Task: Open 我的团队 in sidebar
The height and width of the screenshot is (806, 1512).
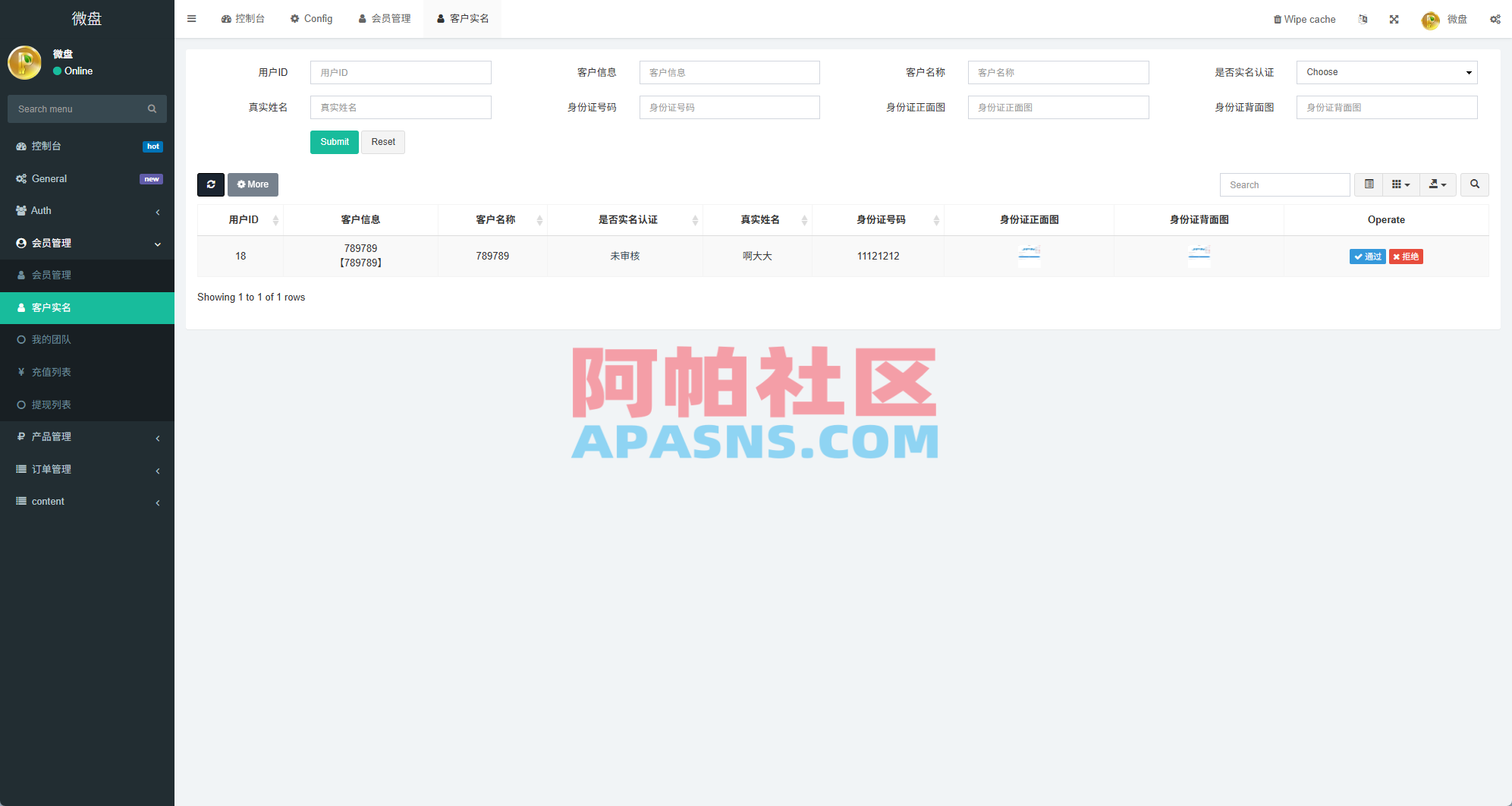Action: click(87, 340)
